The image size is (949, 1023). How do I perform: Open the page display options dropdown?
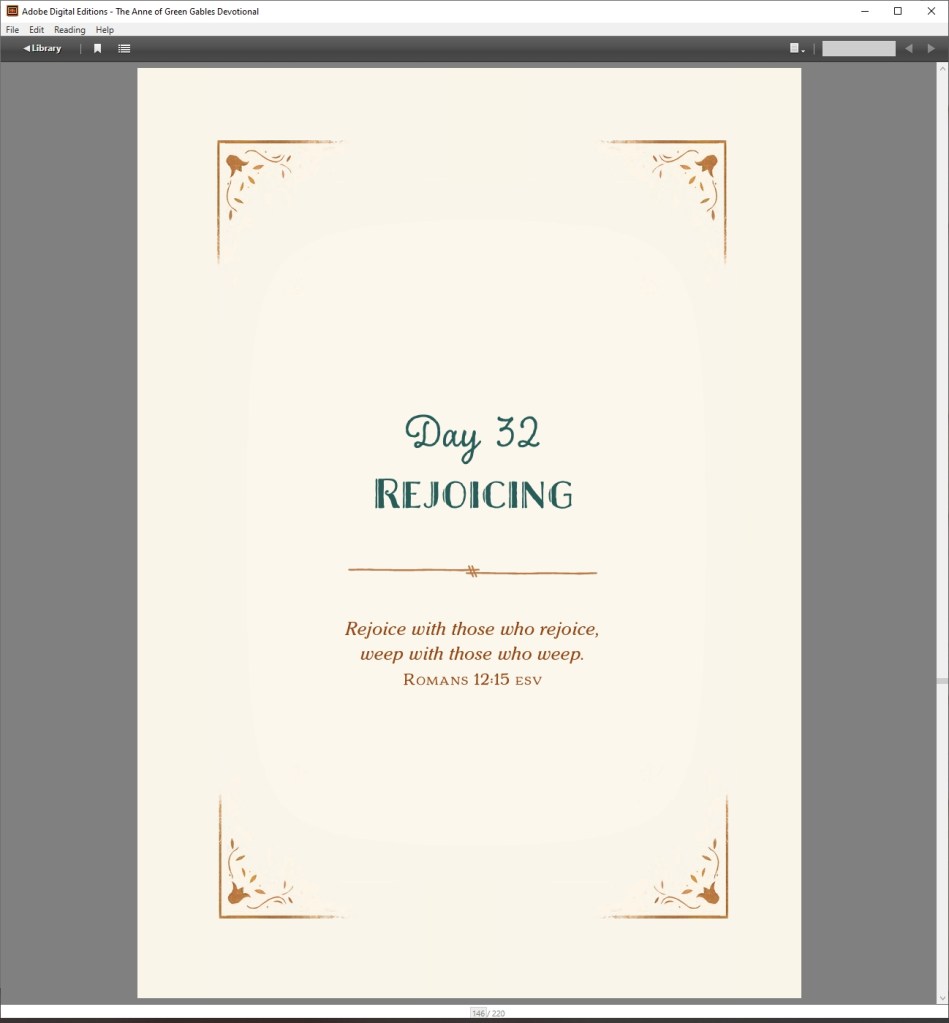click(x=797, y=48)
